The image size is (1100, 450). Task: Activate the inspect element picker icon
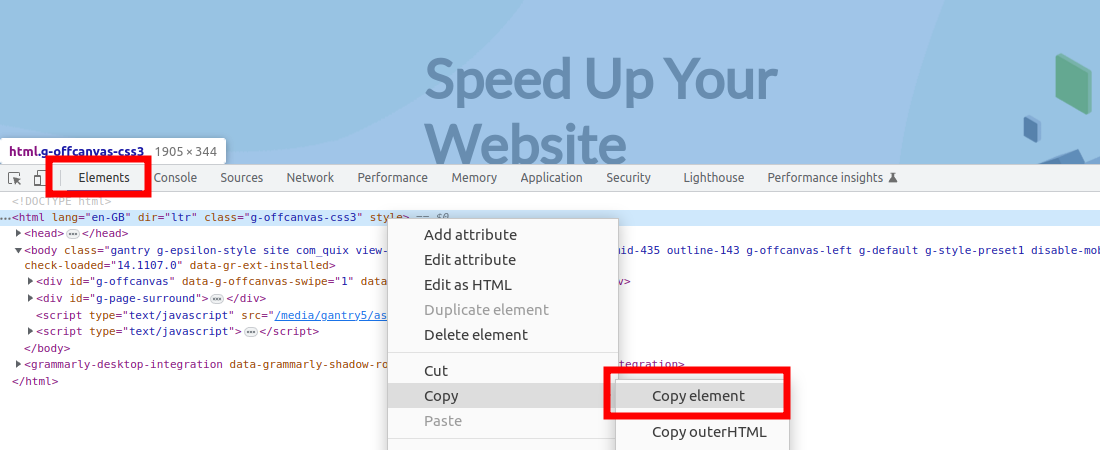pyautogui.click(x=14, y=178)
